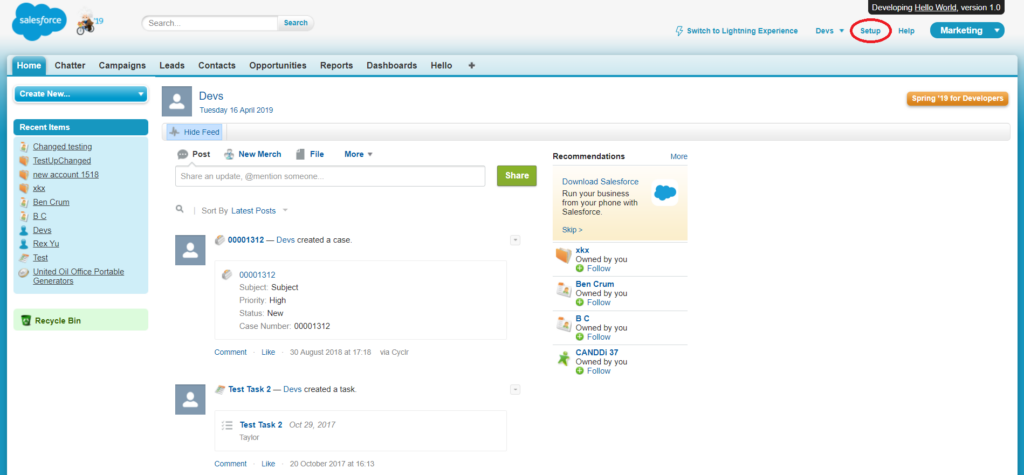The image size is (1024, 475).
Task: Click green plus Follow icon under CANDDi 37
Action: point(580,371)
